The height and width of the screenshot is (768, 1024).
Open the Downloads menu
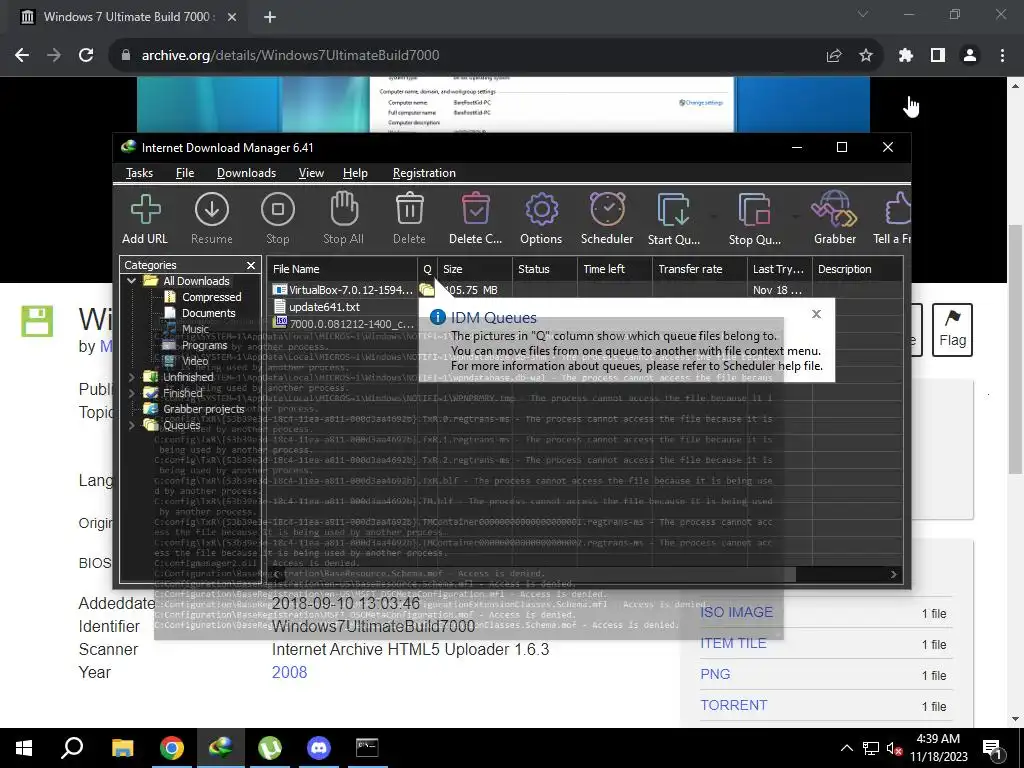(x=246, y=173)
